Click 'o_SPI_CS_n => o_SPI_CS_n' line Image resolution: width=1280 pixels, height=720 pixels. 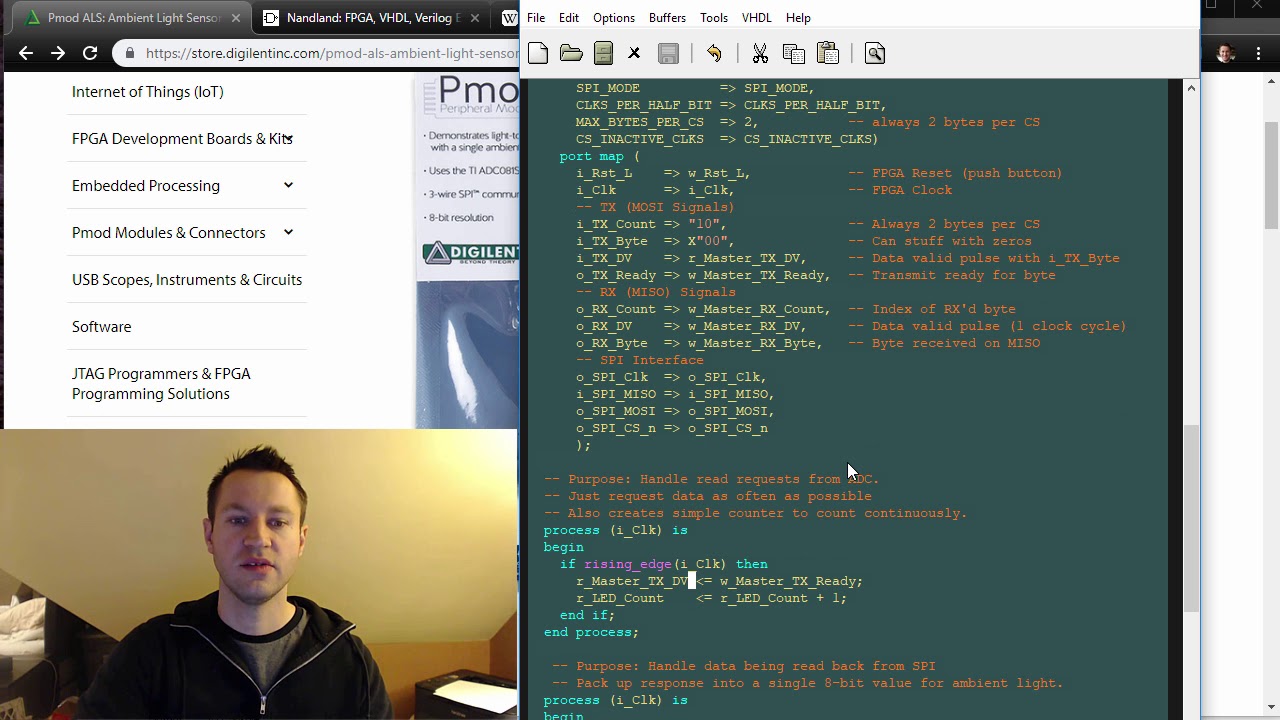pos(672,428)
